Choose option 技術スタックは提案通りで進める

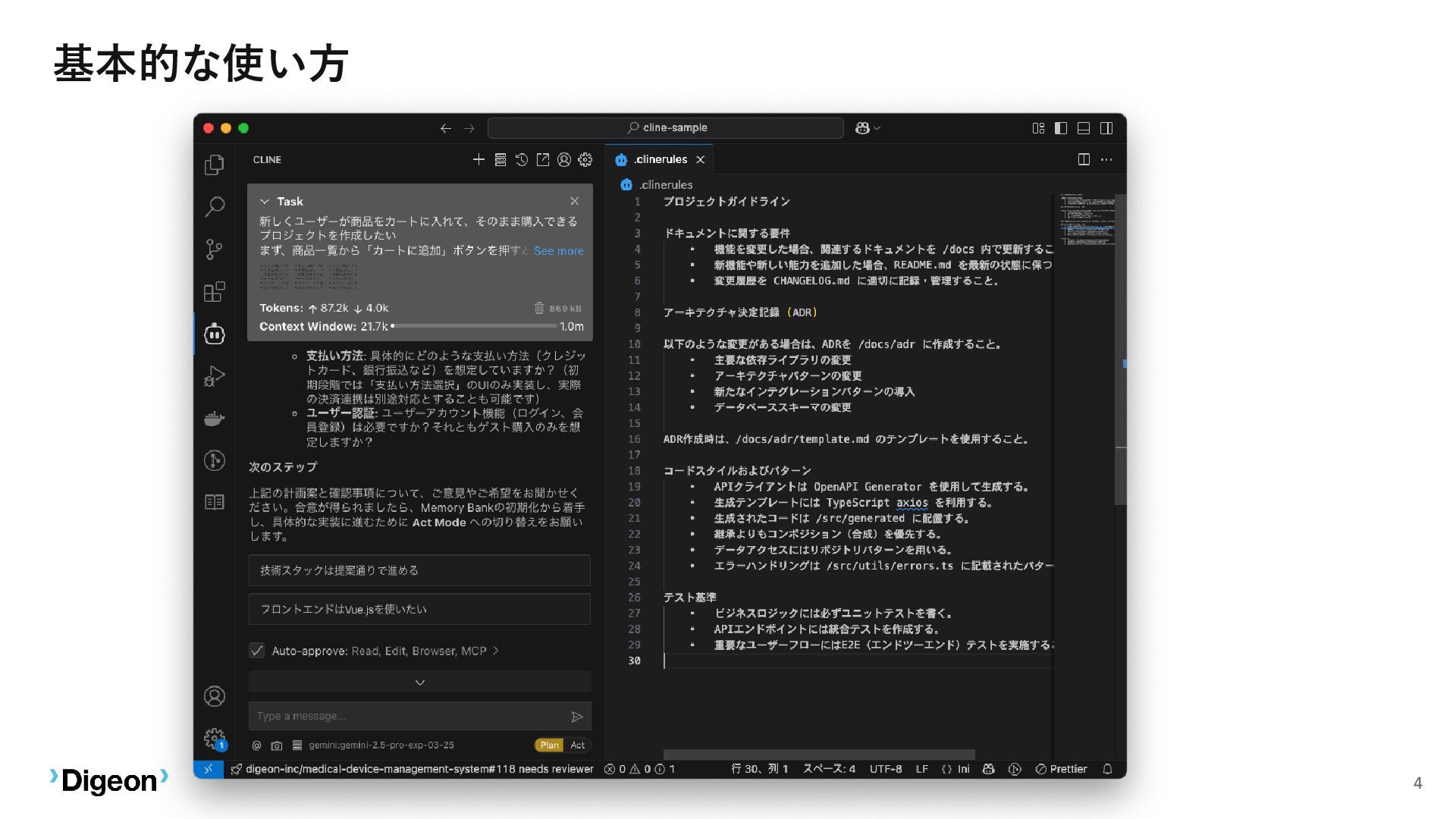click(419, 570)
